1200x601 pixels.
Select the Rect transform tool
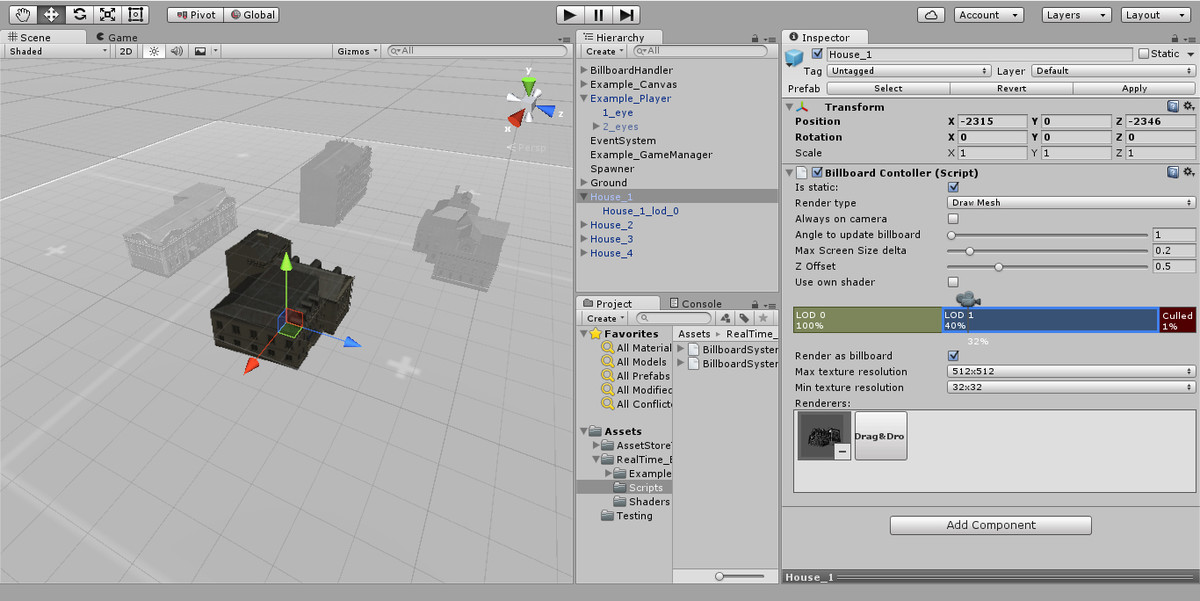click(x=134, y=14)
